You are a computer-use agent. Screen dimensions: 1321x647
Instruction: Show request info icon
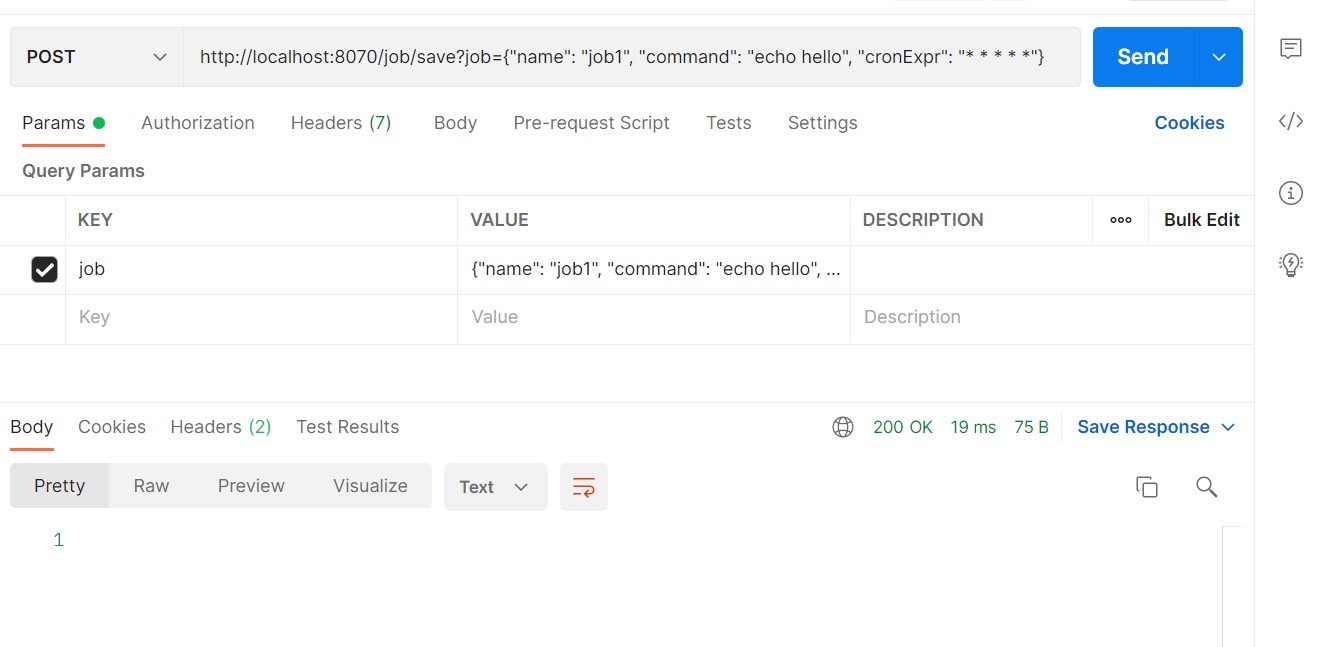point(1291,193)
